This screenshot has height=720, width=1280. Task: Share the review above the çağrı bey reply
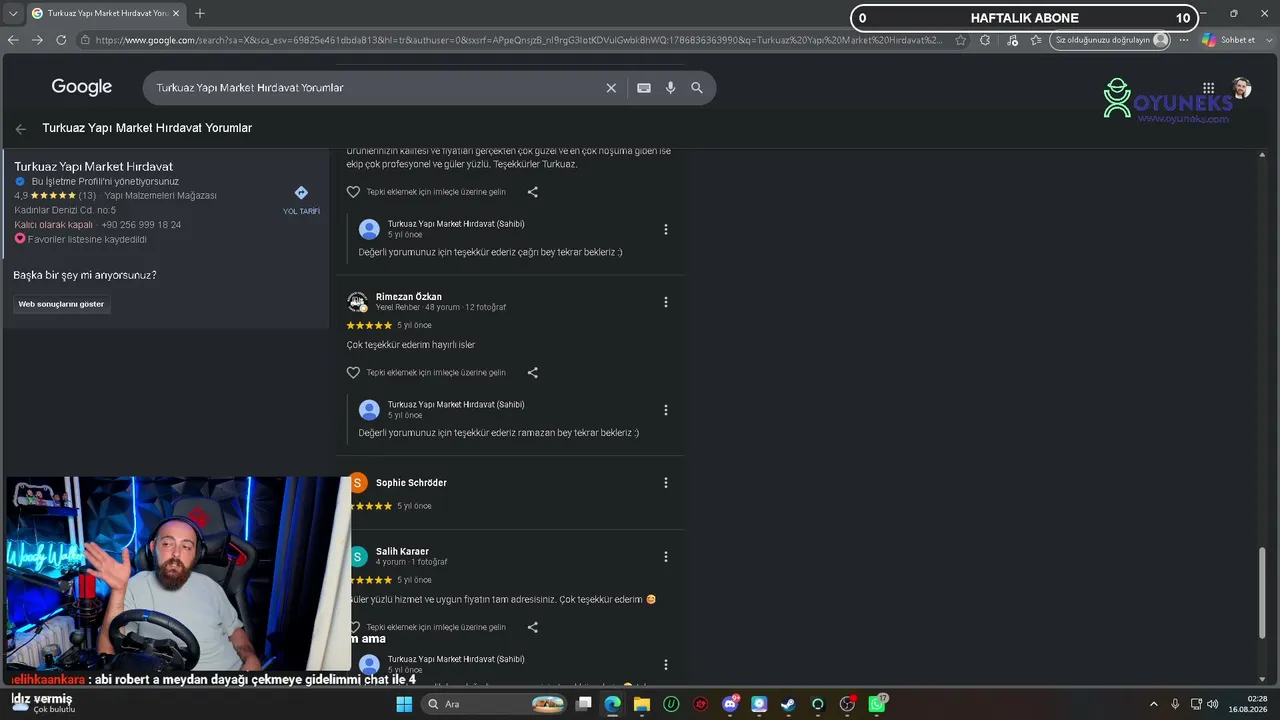pos(533,192)
